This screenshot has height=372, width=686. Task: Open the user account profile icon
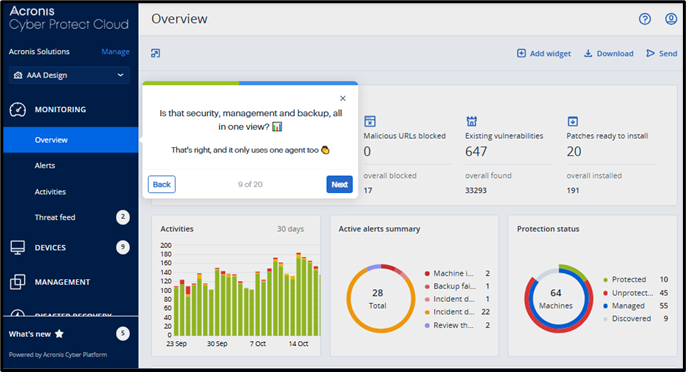tap(671, 19)
